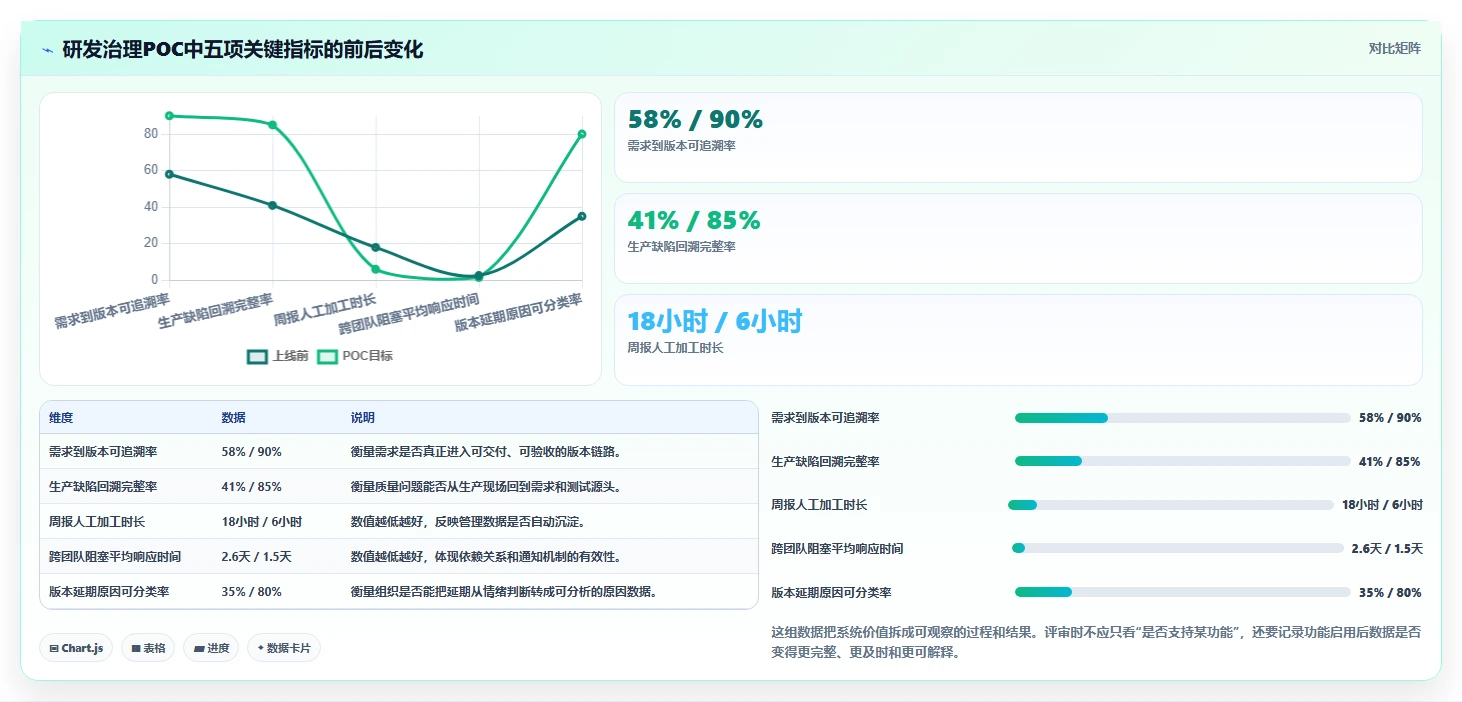Click the dashboard title 研发治理POC中五项关键指标的前后变化
The image size is (1462, 702).
[243, 49]
